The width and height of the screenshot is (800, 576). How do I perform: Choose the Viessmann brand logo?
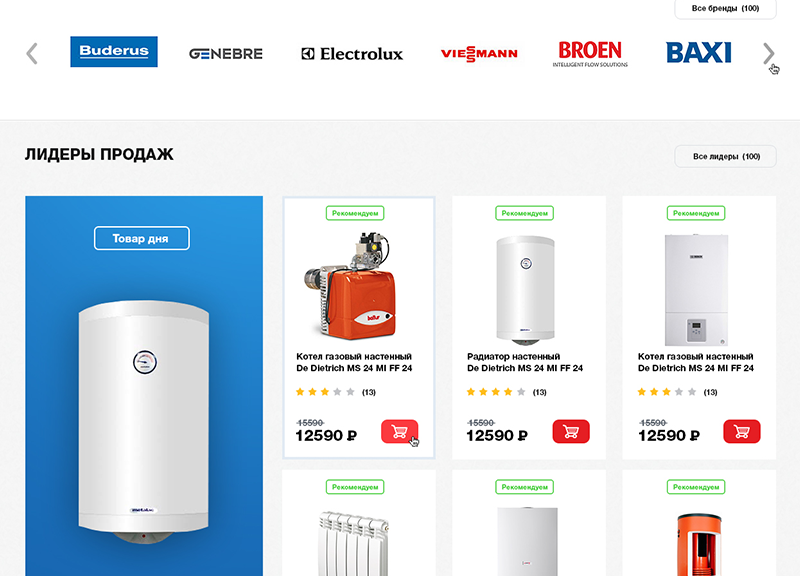click(479, 54)
